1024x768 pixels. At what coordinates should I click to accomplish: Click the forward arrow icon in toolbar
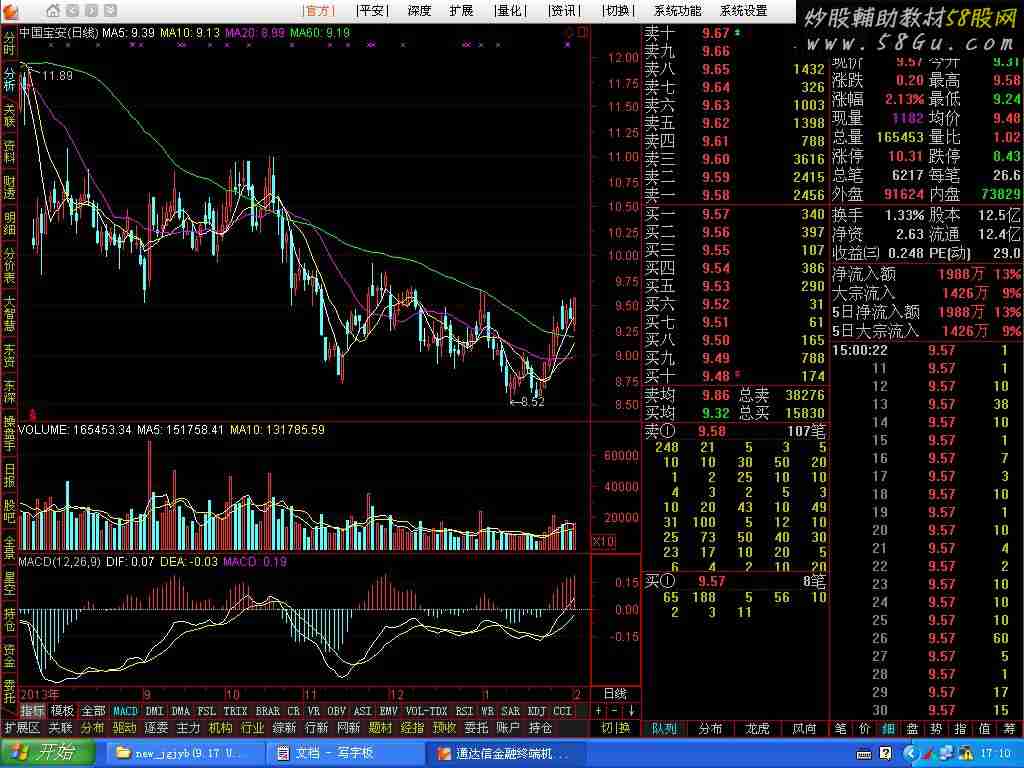(x=91, y=10)
